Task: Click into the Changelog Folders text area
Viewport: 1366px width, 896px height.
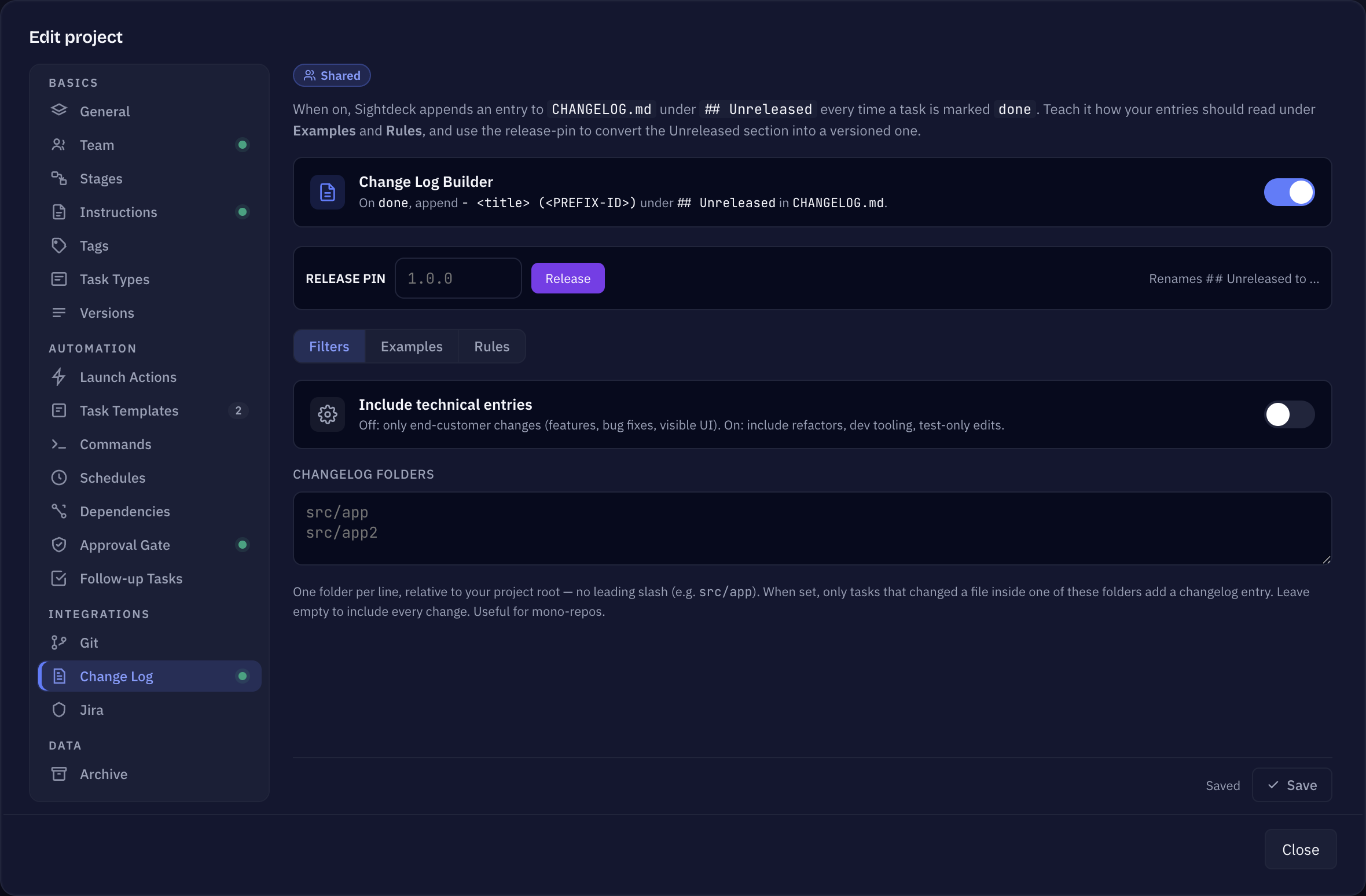Action: point(812,528)
